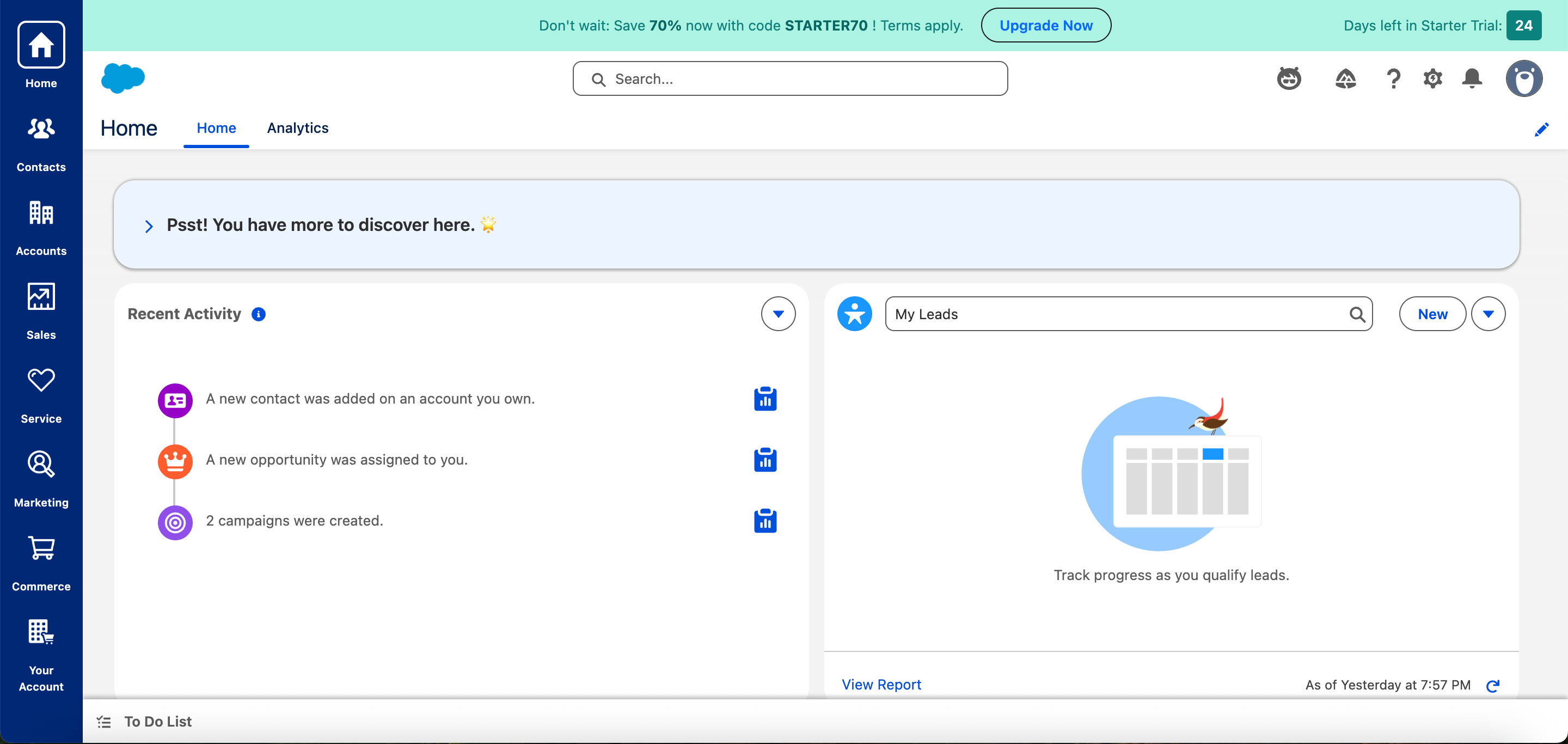
Task: Open the notifications bell
Action: tap(1472, 78)
